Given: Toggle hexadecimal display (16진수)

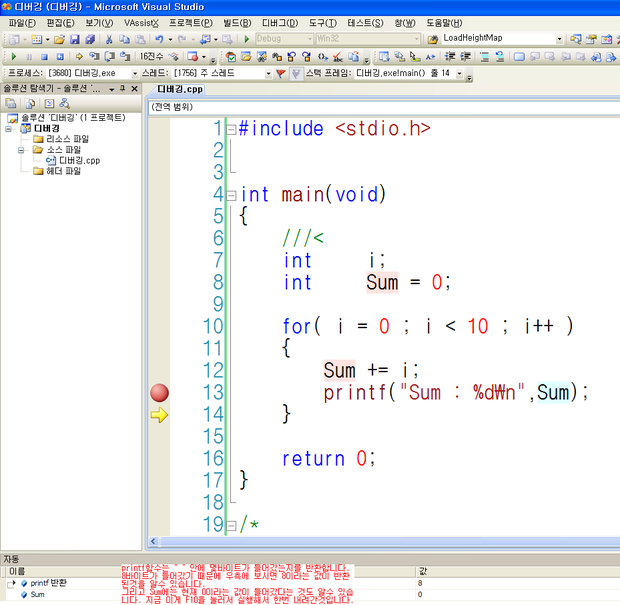Looking at the screenshot, I should [x=151, y=57].
